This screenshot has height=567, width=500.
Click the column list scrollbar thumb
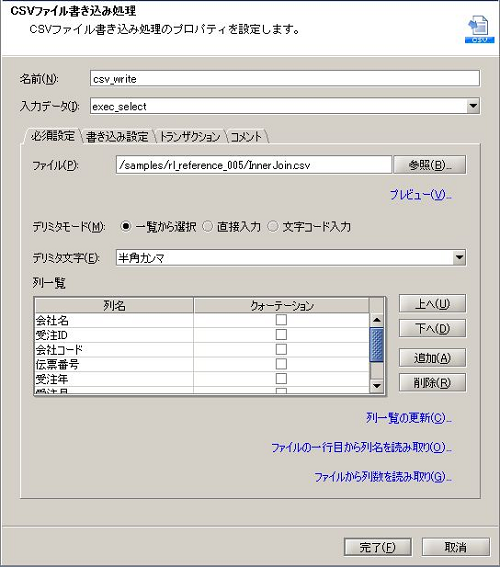(376, 344)
